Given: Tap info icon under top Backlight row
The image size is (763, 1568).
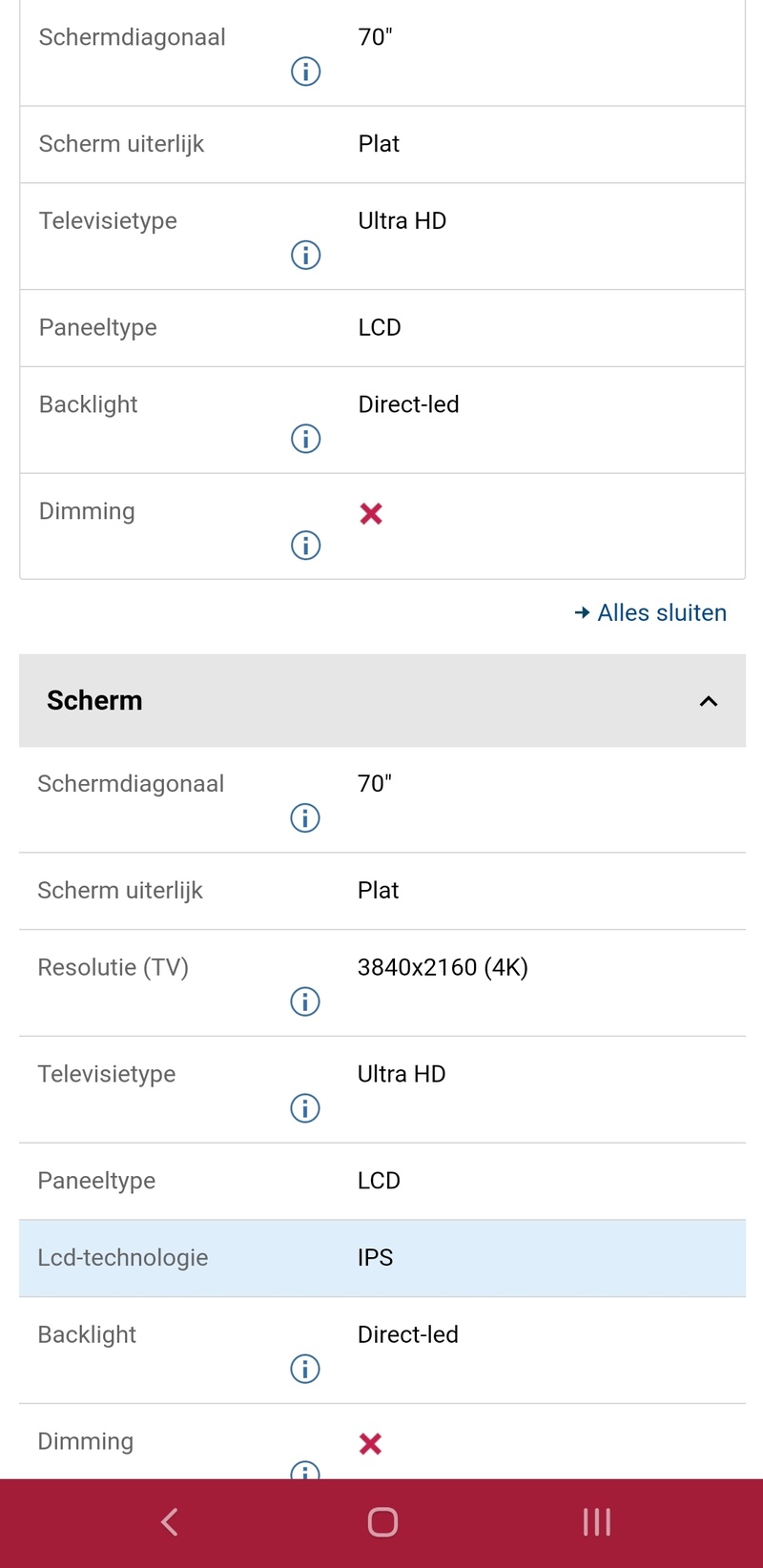Looking at the screenshot, I should (x=305, y=439).
